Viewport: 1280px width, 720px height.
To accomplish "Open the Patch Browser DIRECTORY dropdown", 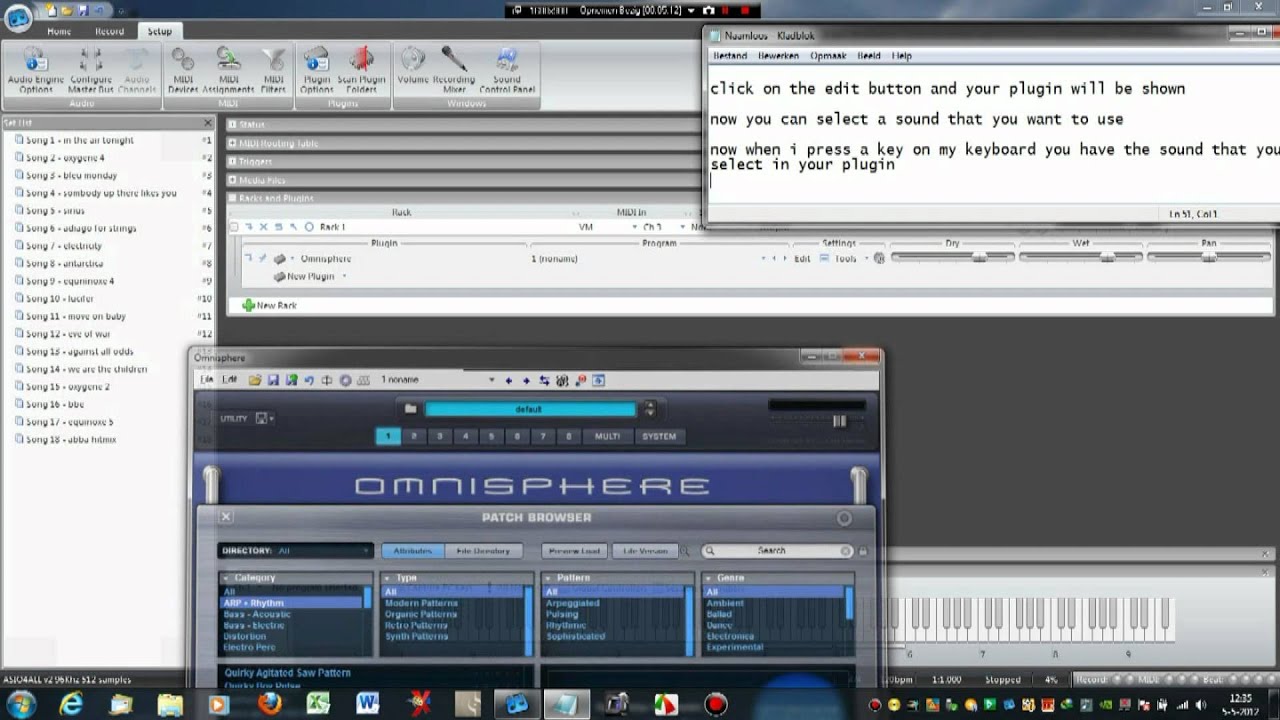I will click(295, 551).
